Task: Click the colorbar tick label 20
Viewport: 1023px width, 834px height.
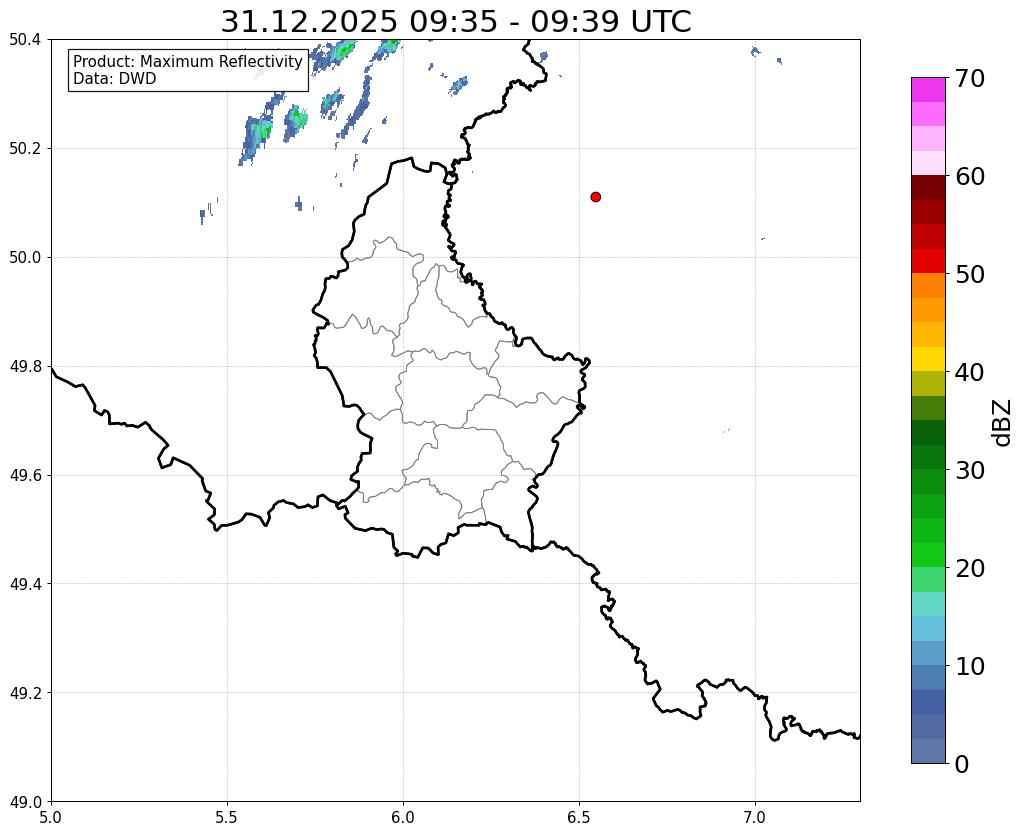Action: click(x=970, y=568)
